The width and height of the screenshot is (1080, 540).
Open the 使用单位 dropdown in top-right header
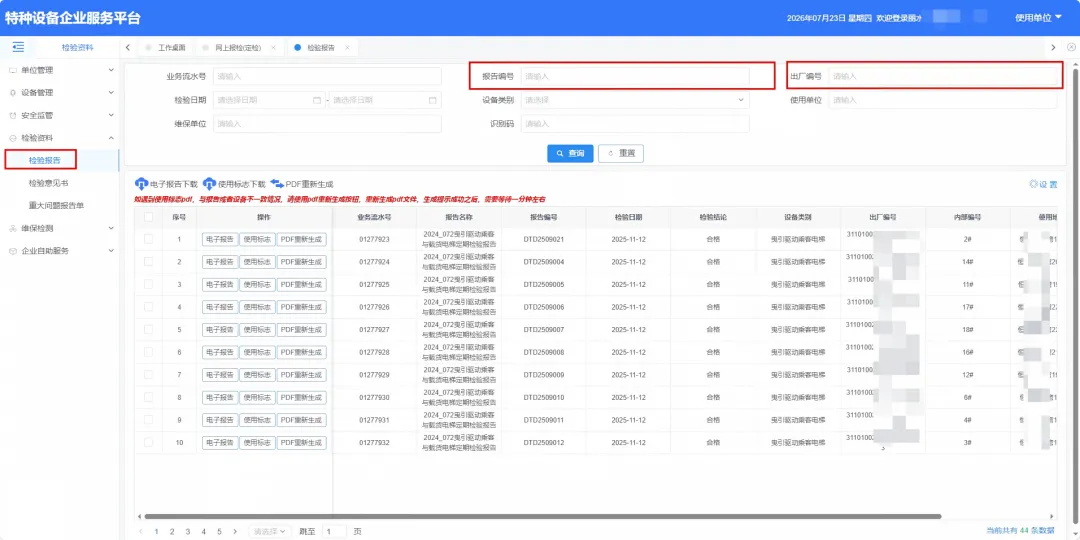tap(1039, 18)
